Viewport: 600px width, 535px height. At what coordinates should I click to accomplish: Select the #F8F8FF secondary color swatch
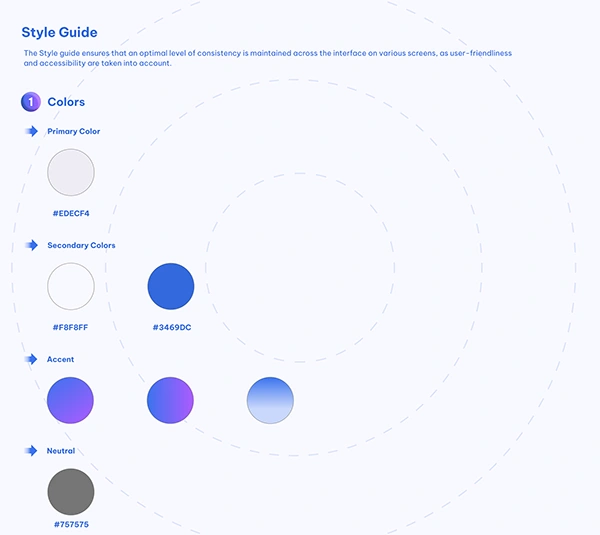[x=71, y=286]
